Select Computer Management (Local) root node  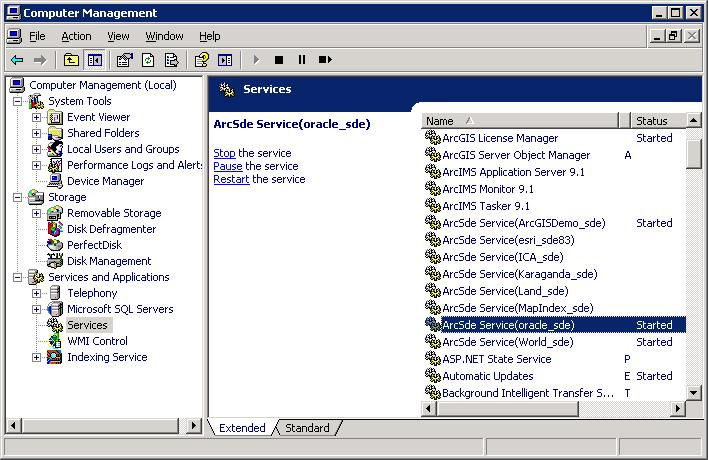(102, 85)
